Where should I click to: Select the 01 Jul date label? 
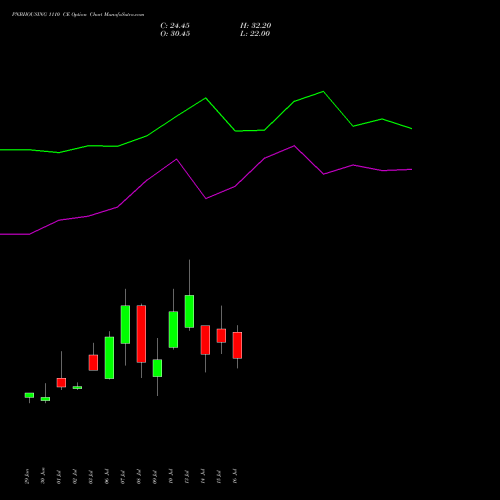coord(59,477)
